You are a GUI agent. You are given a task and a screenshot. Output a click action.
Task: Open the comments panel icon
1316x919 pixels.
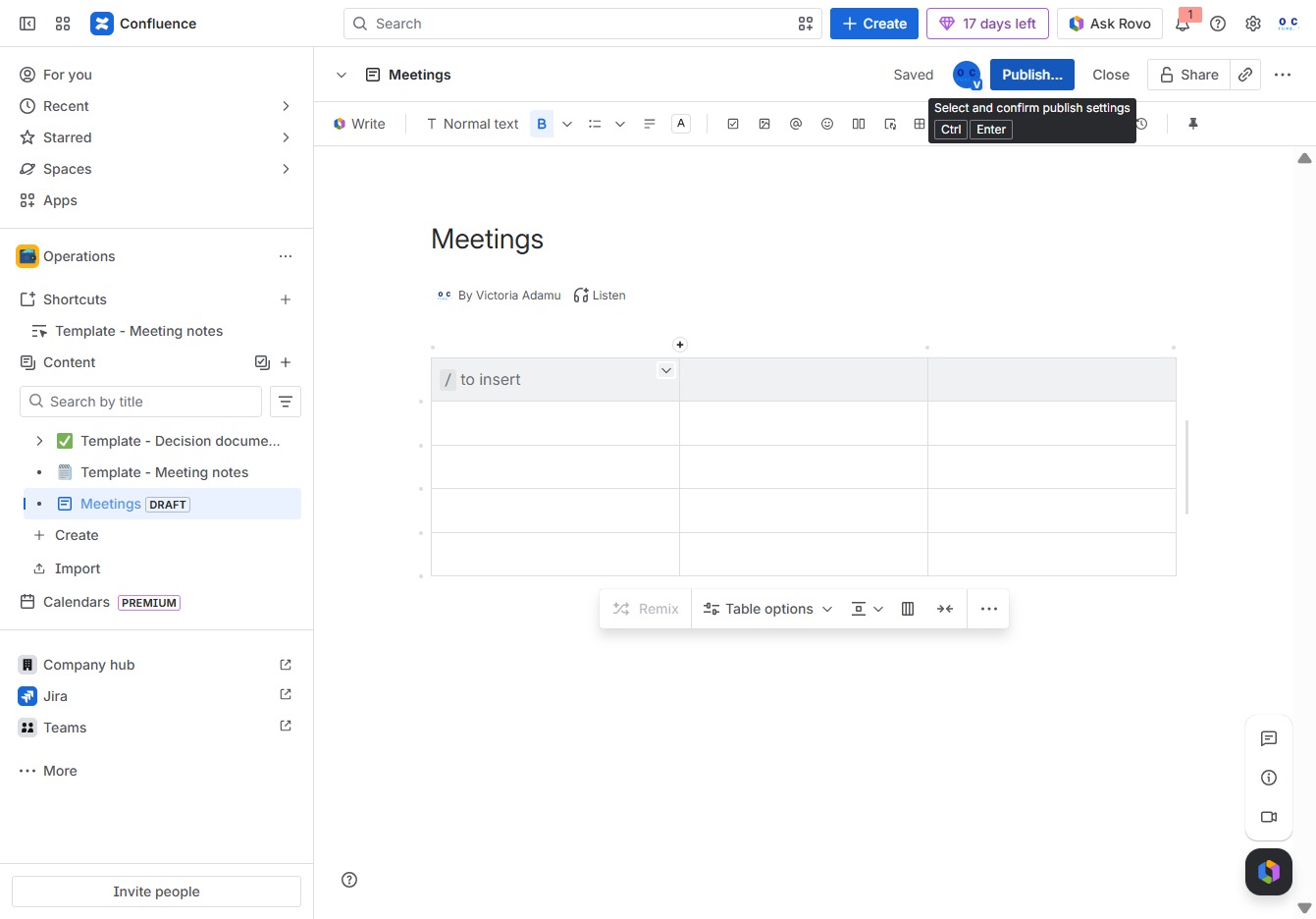click(x=1269, y=738)
